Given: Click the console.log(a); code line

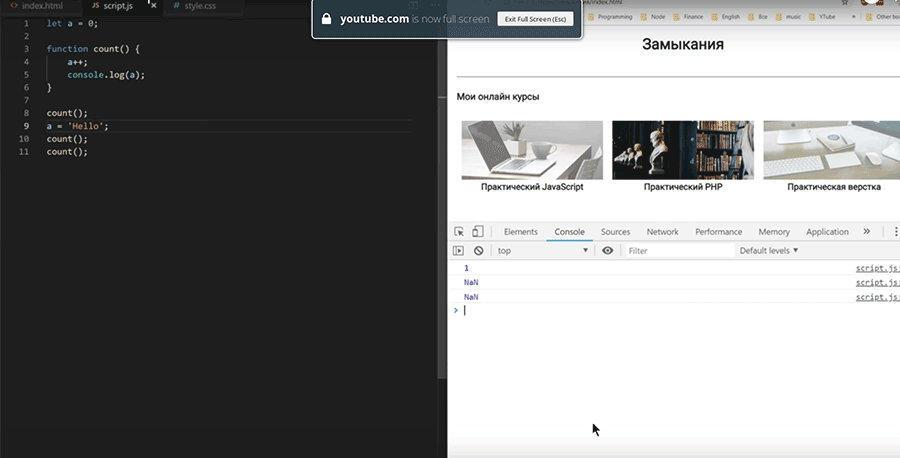Looking at the screenshot, I should [x=106, y=75].
